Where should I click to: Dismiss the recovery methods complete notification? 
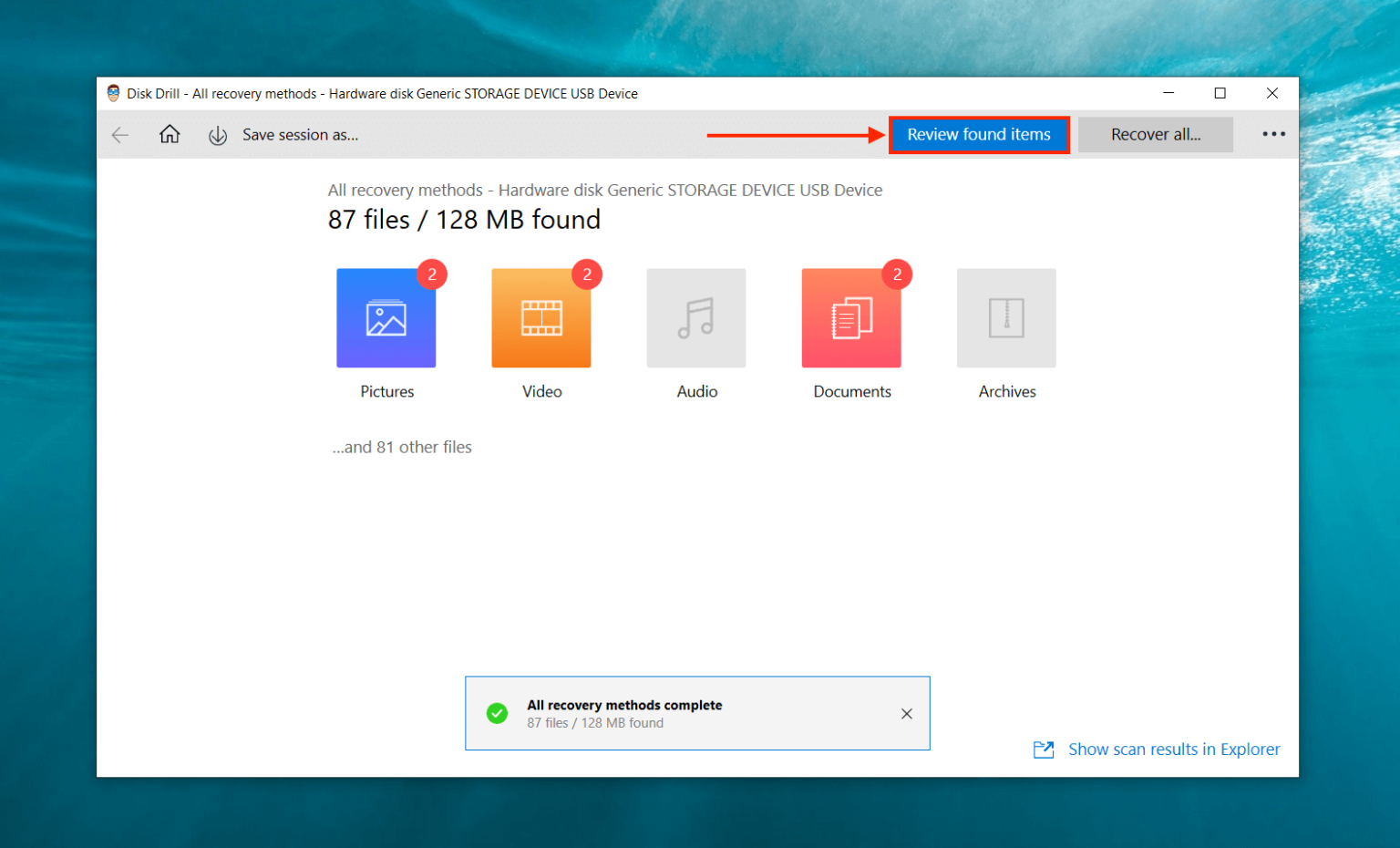(907, 713)
